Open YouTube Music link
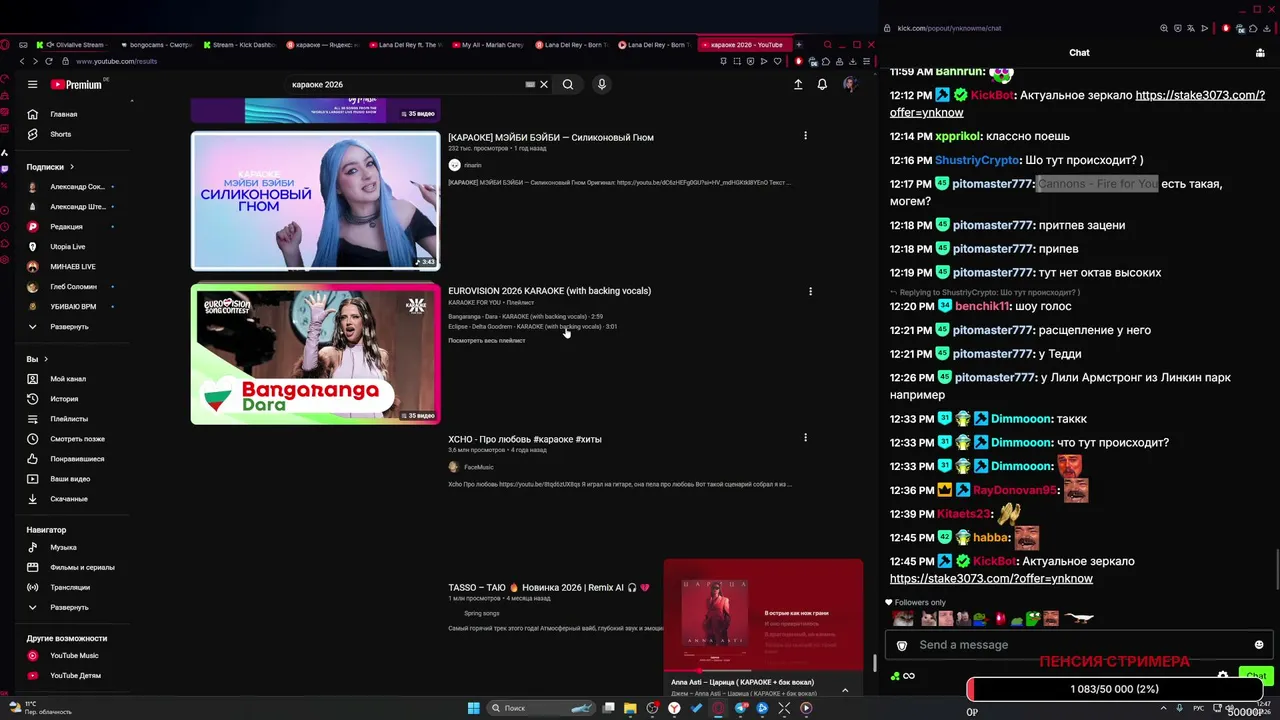The height and width of the screenshot is (720, 1280). click(76, 656)
